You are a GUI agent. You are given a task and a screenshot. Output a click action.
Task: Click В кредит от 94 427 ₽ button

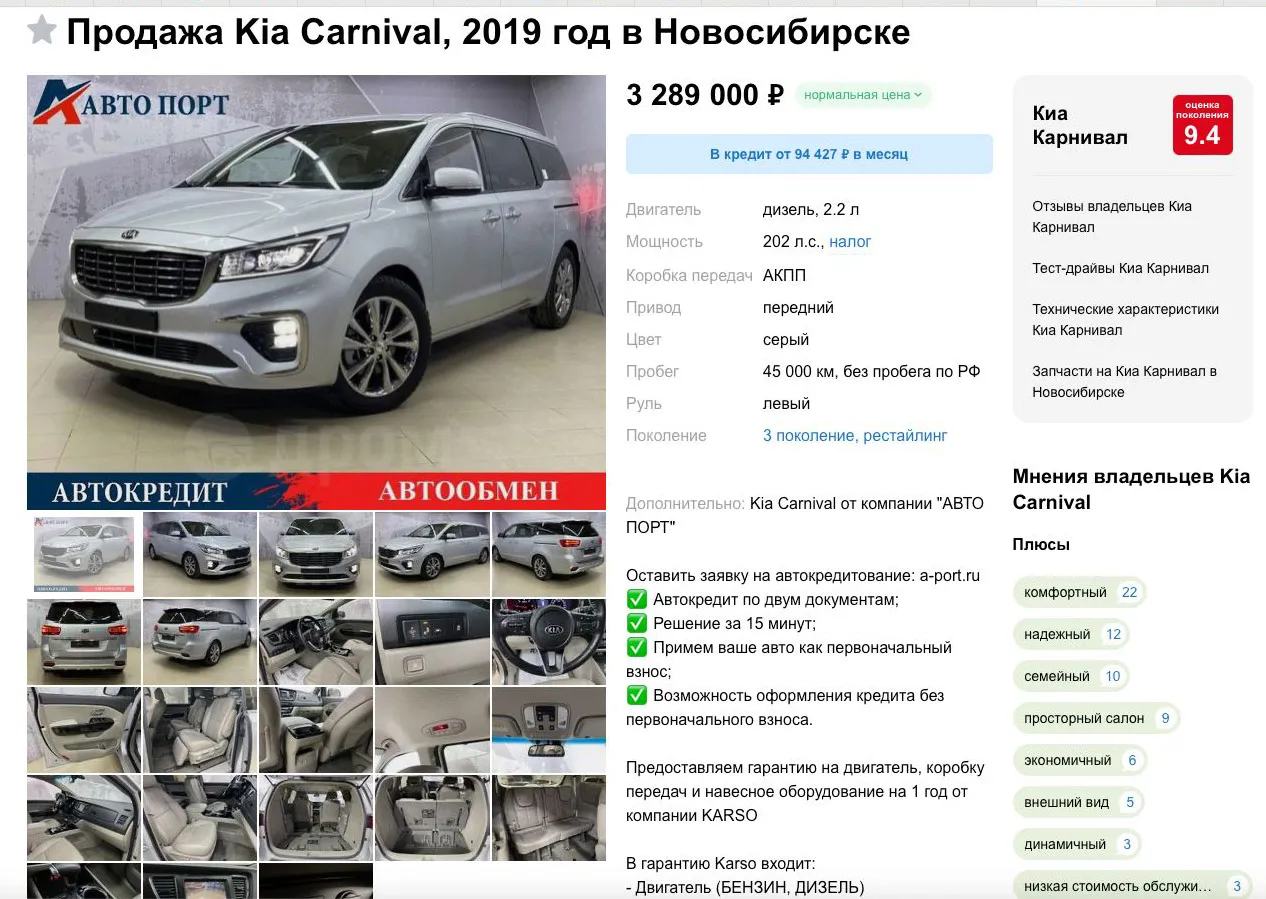point(809,154)
